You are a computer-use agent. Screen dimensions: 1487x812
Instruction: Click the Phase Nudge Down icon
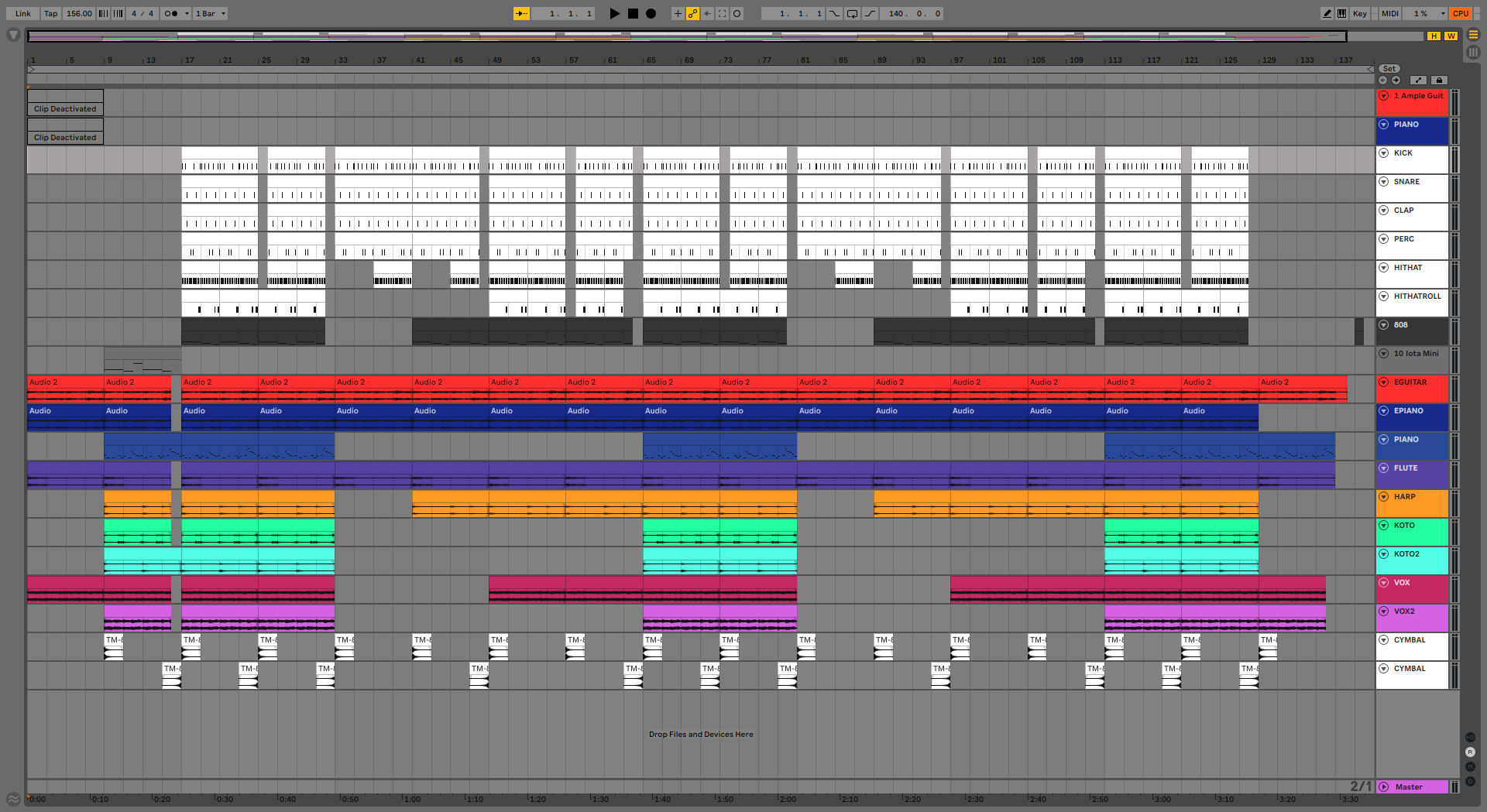[x=103, y=13]
